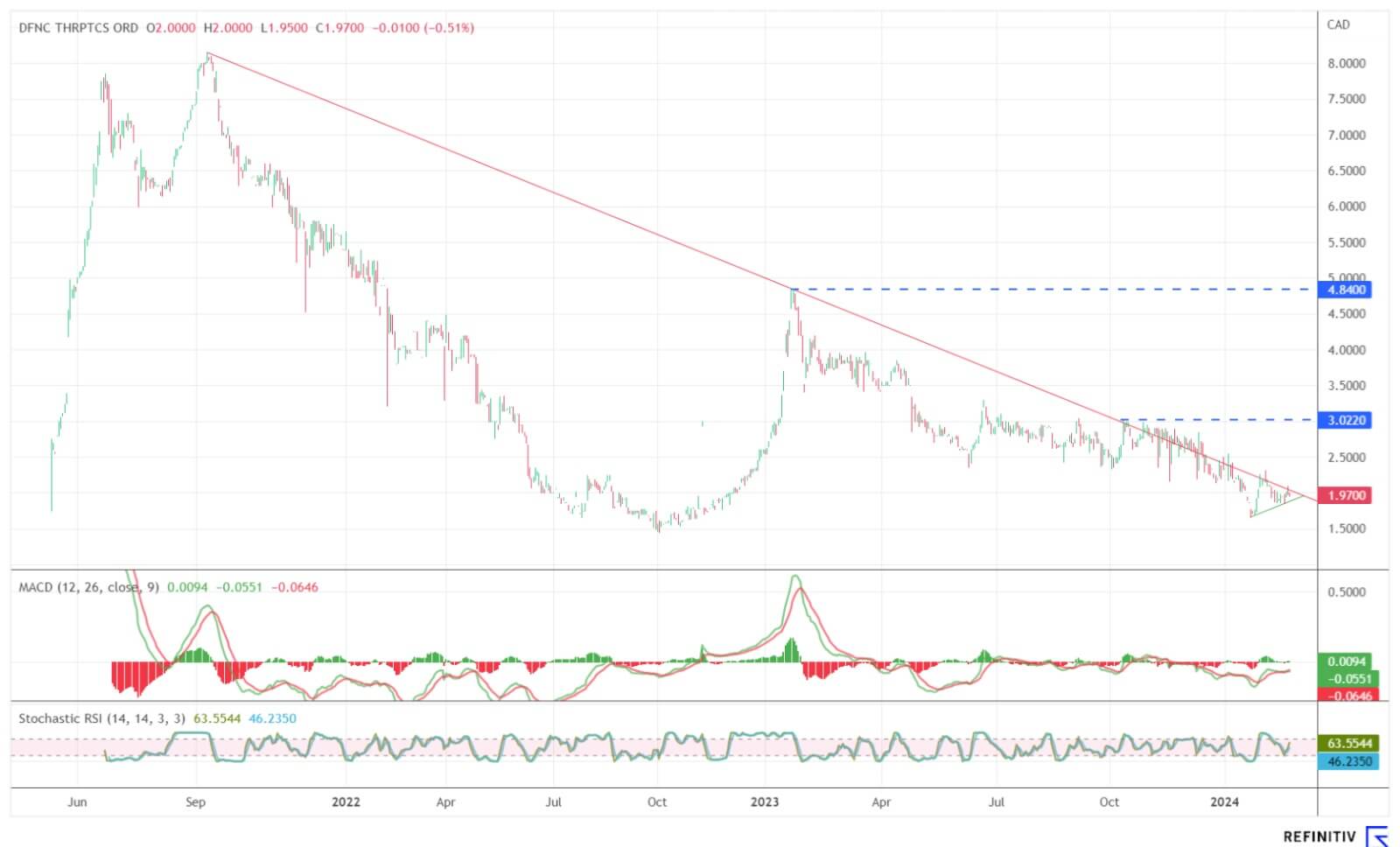Click the DFNC THRPTCS ORD symbol title

(x=79, y=28)
